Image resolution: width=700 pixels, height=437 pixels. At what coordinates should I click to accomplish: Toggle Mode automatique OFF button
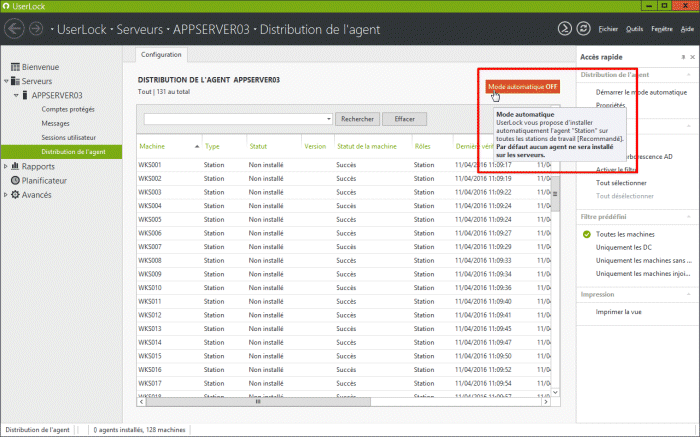pos(522,87)
